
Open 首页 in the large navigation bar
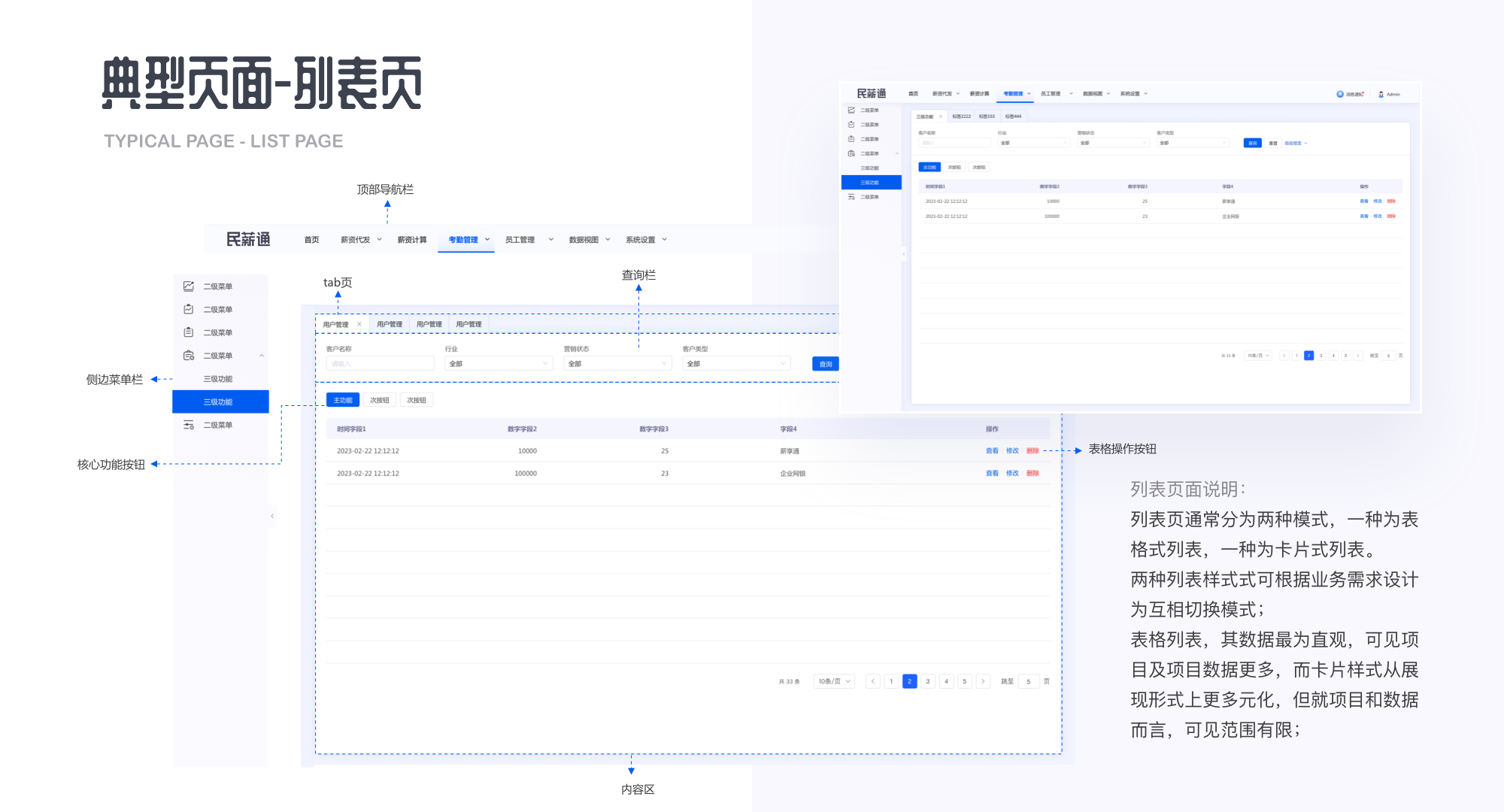[x=311, y=240]
